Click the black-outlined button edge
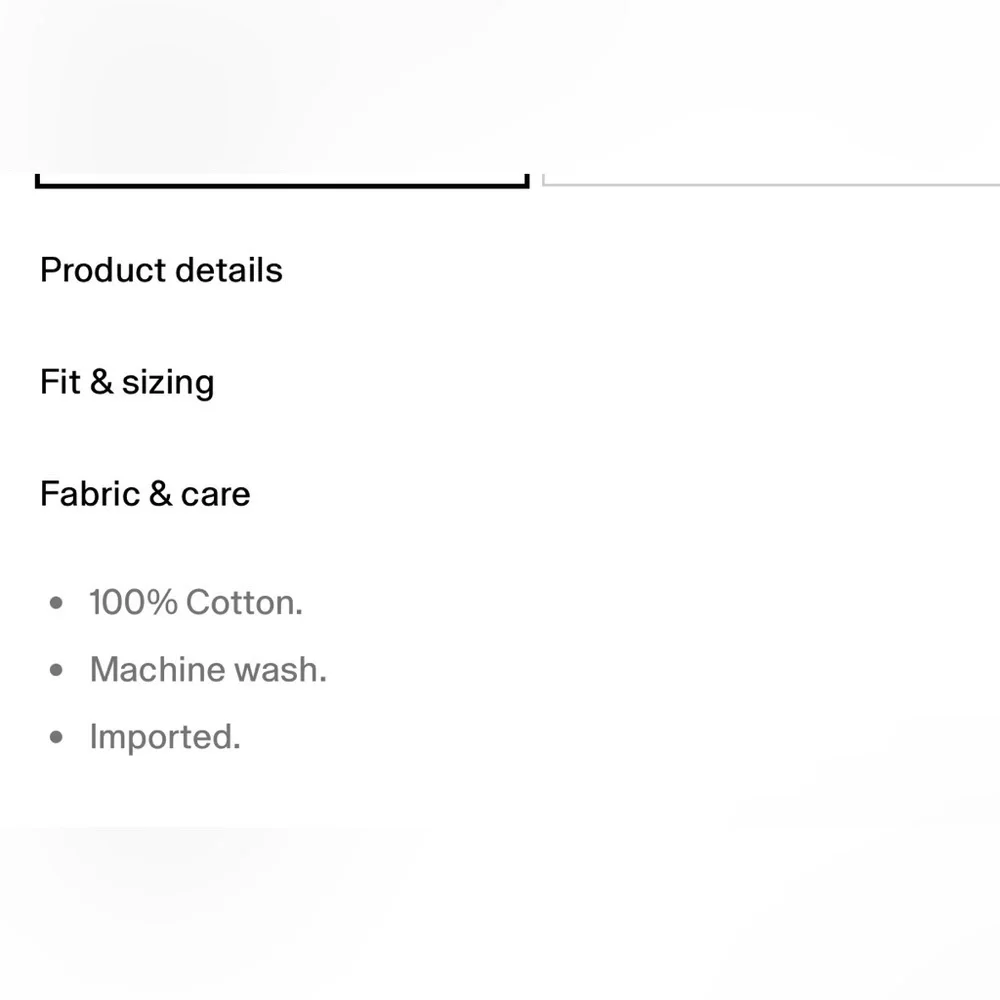The width and height of the screenshot is (1000, 1000). coord(282,182)
